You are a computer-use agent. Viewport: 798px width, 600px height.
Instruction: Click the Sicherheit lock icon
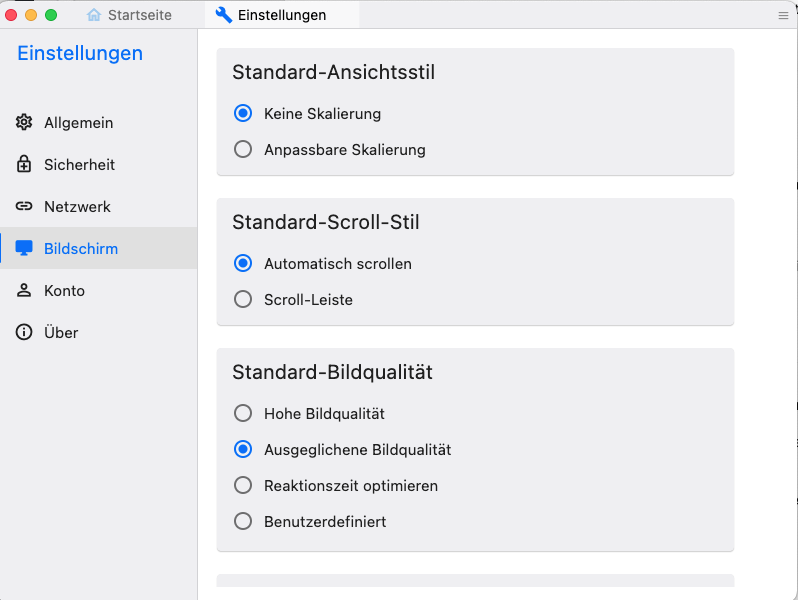tap(24, 165)
